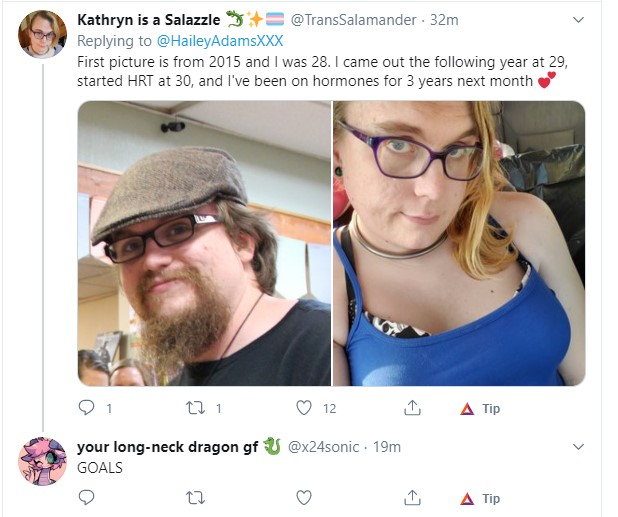Screen dimensions: 618x517
Task: Share Kathryn's tweet via share icon
Action: click(412, 408)
